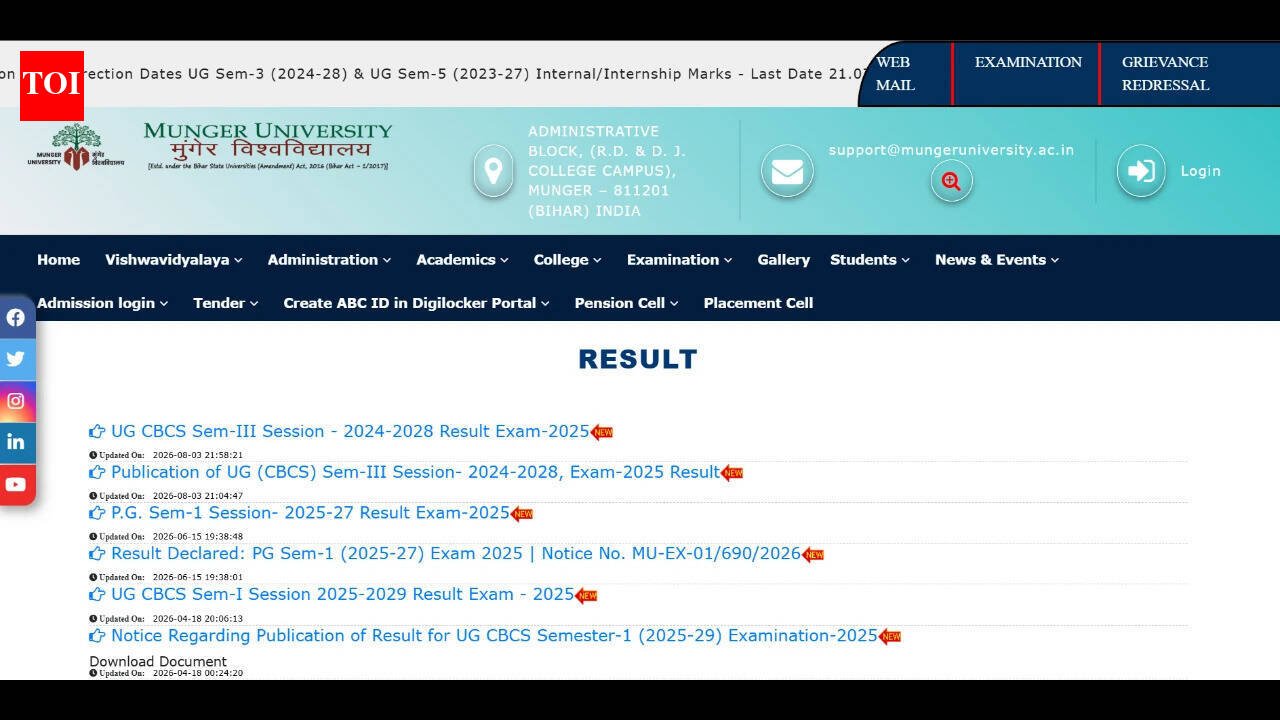Click the location pin address icon
This screenshot has width=1280, height=720.
pyautogui.click(x=493, y=171)
